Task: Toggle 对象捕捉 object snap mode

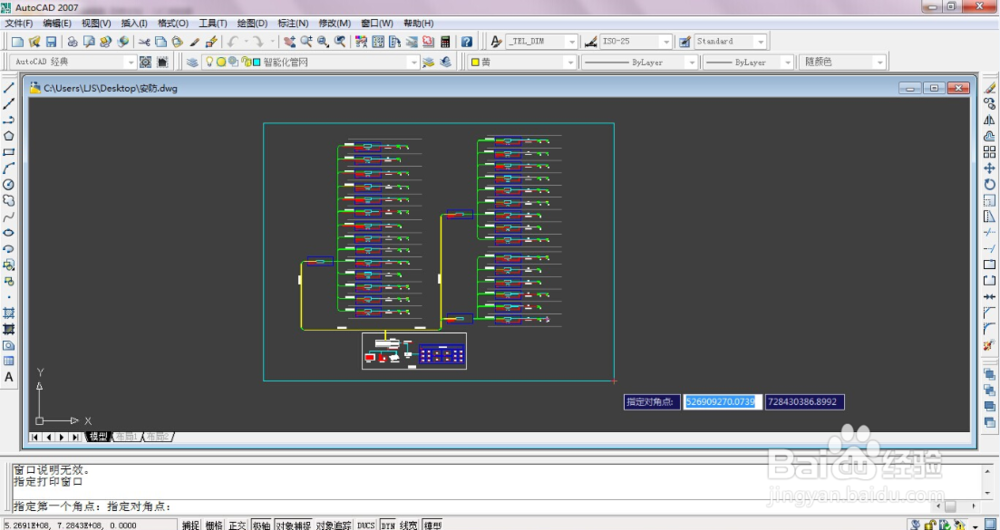Action: pos(293,526)
